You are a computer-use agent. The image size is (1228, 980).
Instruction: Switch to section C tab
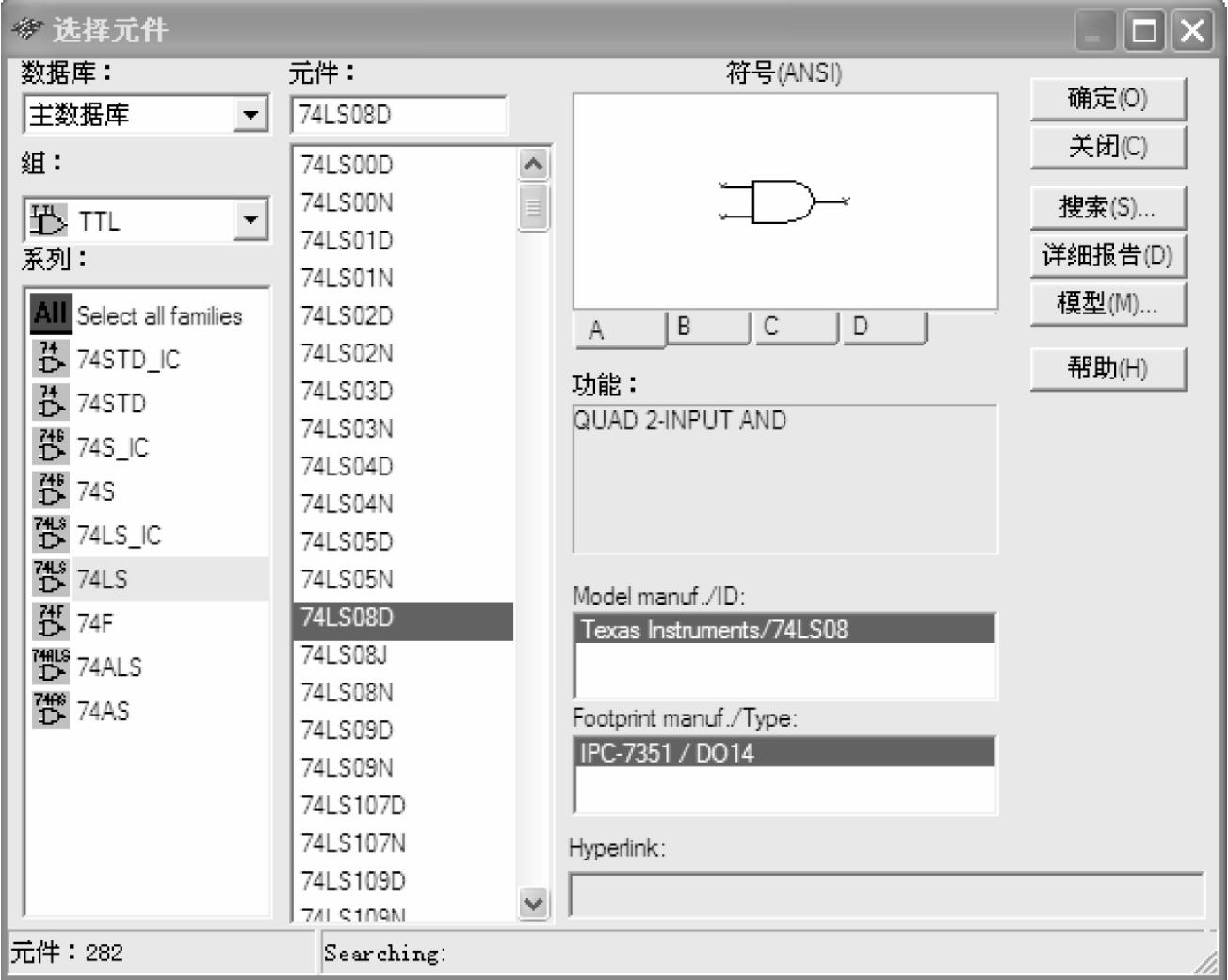pyautogui.click(x=796, y=327)
